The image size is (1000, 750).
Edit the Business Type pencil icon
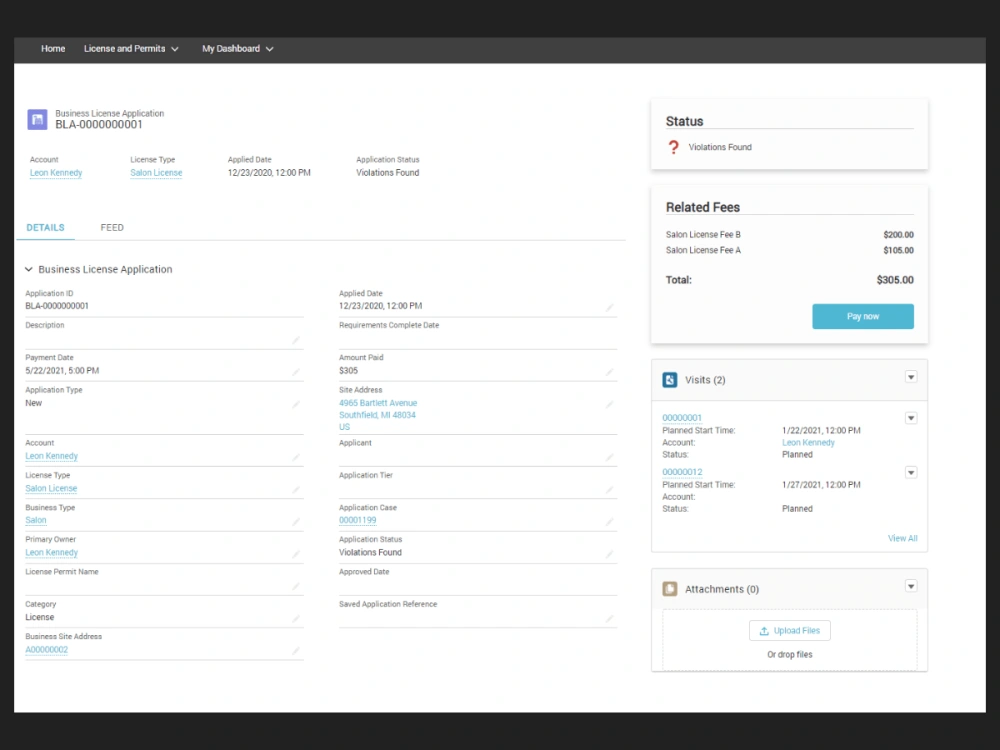click(295, 522)
